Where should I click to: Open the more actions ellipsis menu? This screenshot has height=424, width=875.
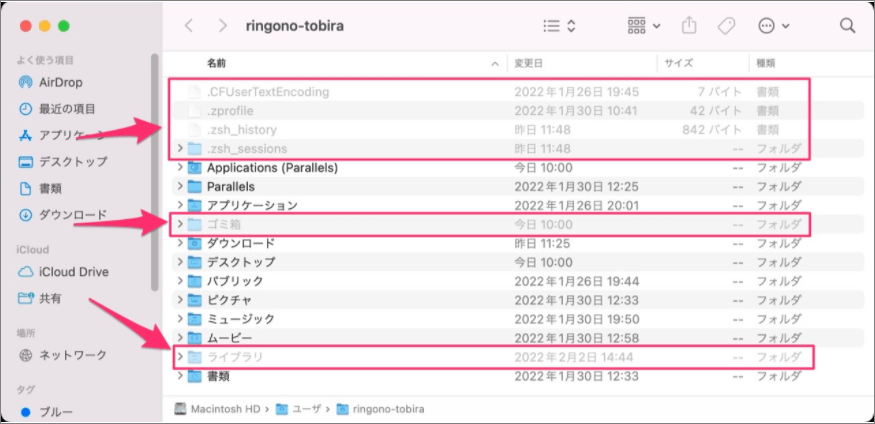click(773, 26)
